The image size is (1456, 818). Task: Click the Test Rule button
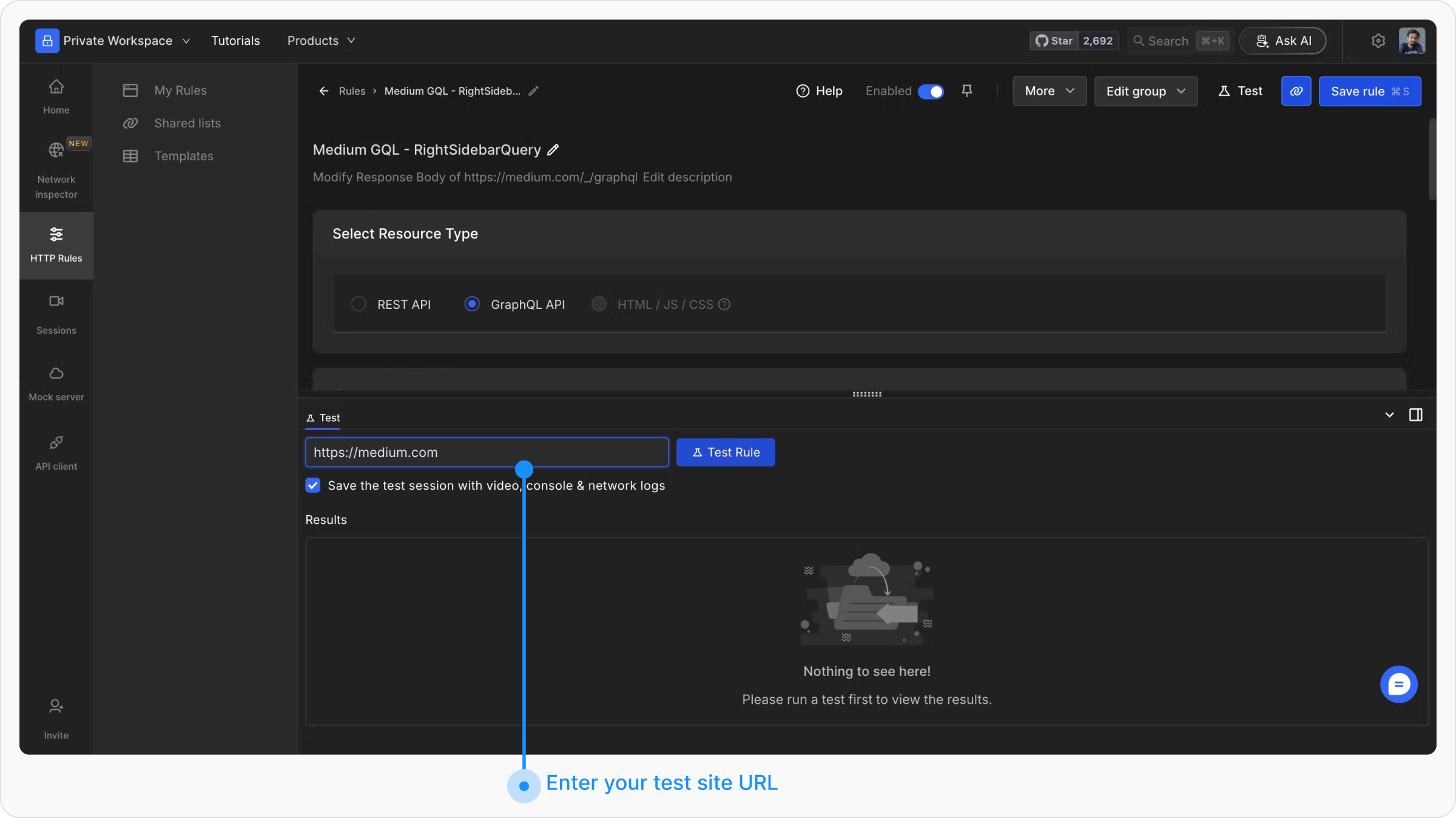tap(726, 452)
